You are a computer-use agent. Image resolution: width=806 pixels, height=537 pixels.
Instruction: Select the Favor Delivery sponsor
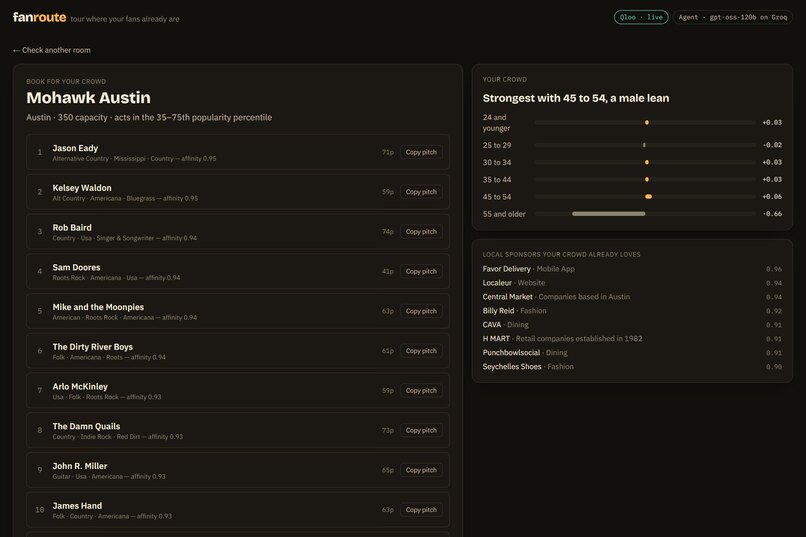pos(506,269)
